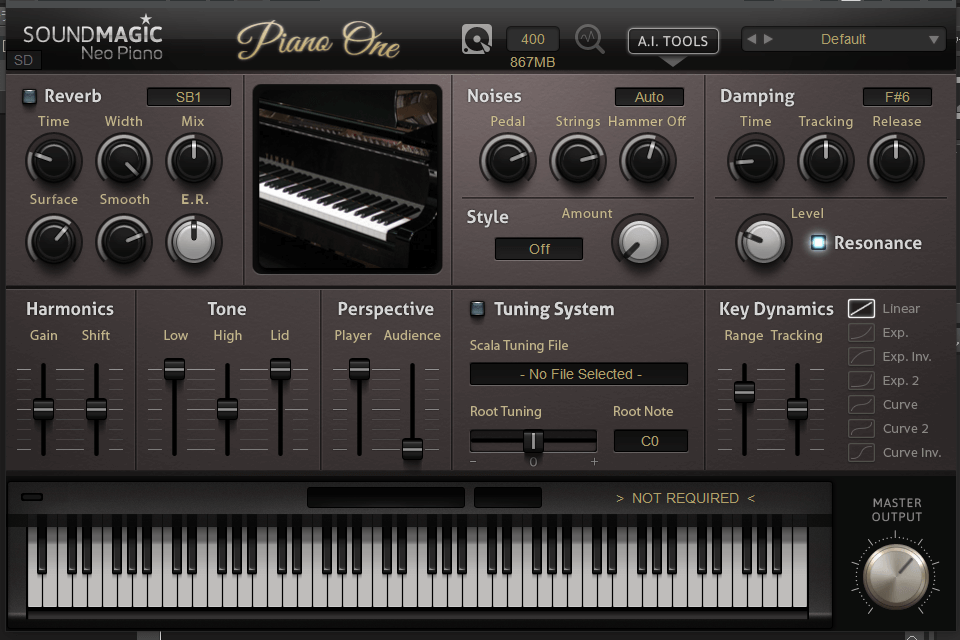Click the Damping Release knob

coord(895,160)
